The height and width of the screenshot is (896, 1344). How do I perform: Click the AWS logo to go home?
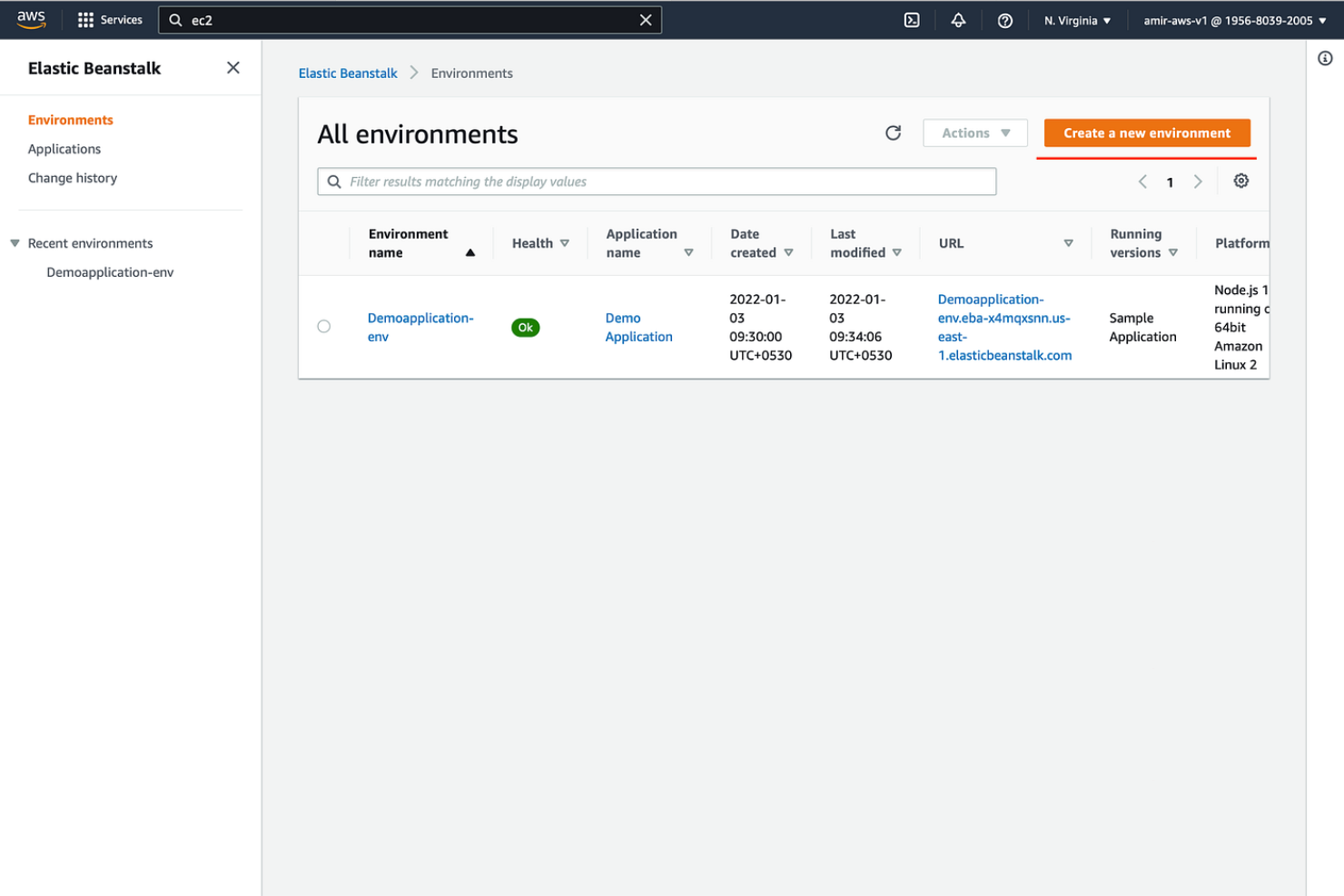click(31, 19)
